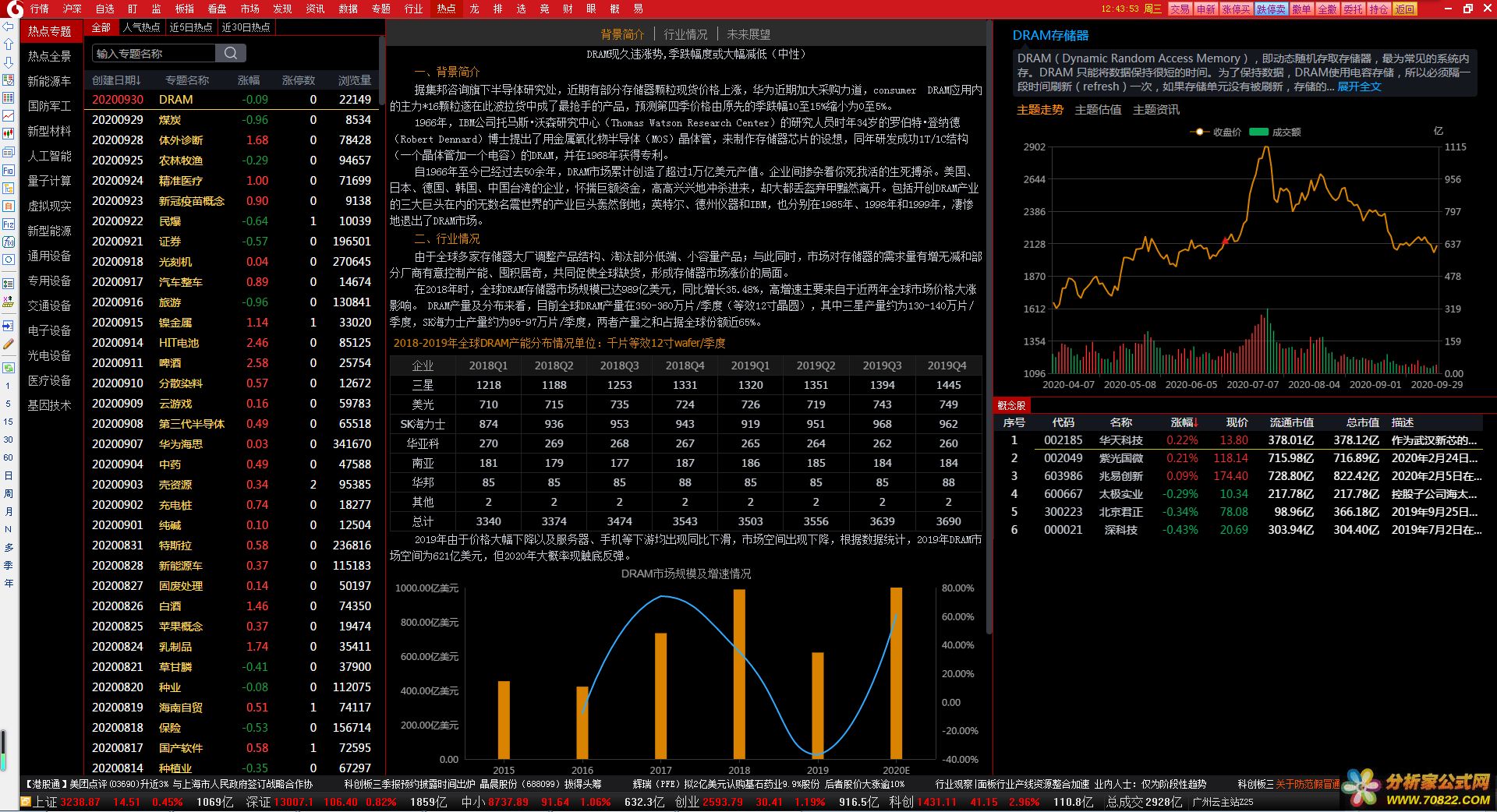This screenshot has width=1497, height=812.
Task: Switch to the 主题资讯 tab
Action: [1155, 110]
